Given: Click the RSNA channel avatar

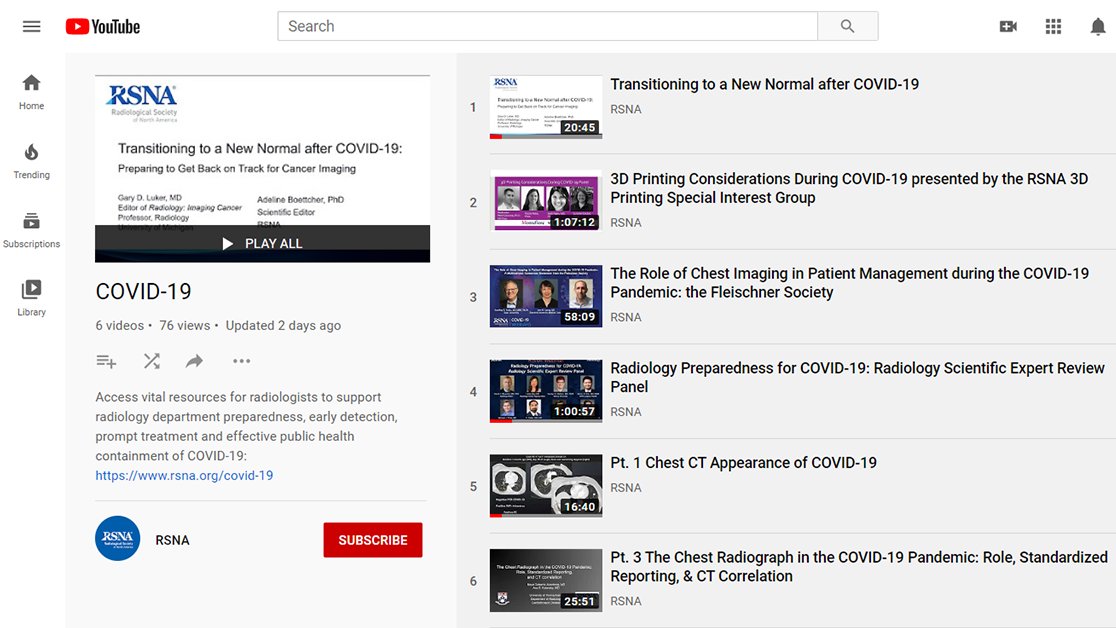Looking at the screenshot, I should coord(117,538).
